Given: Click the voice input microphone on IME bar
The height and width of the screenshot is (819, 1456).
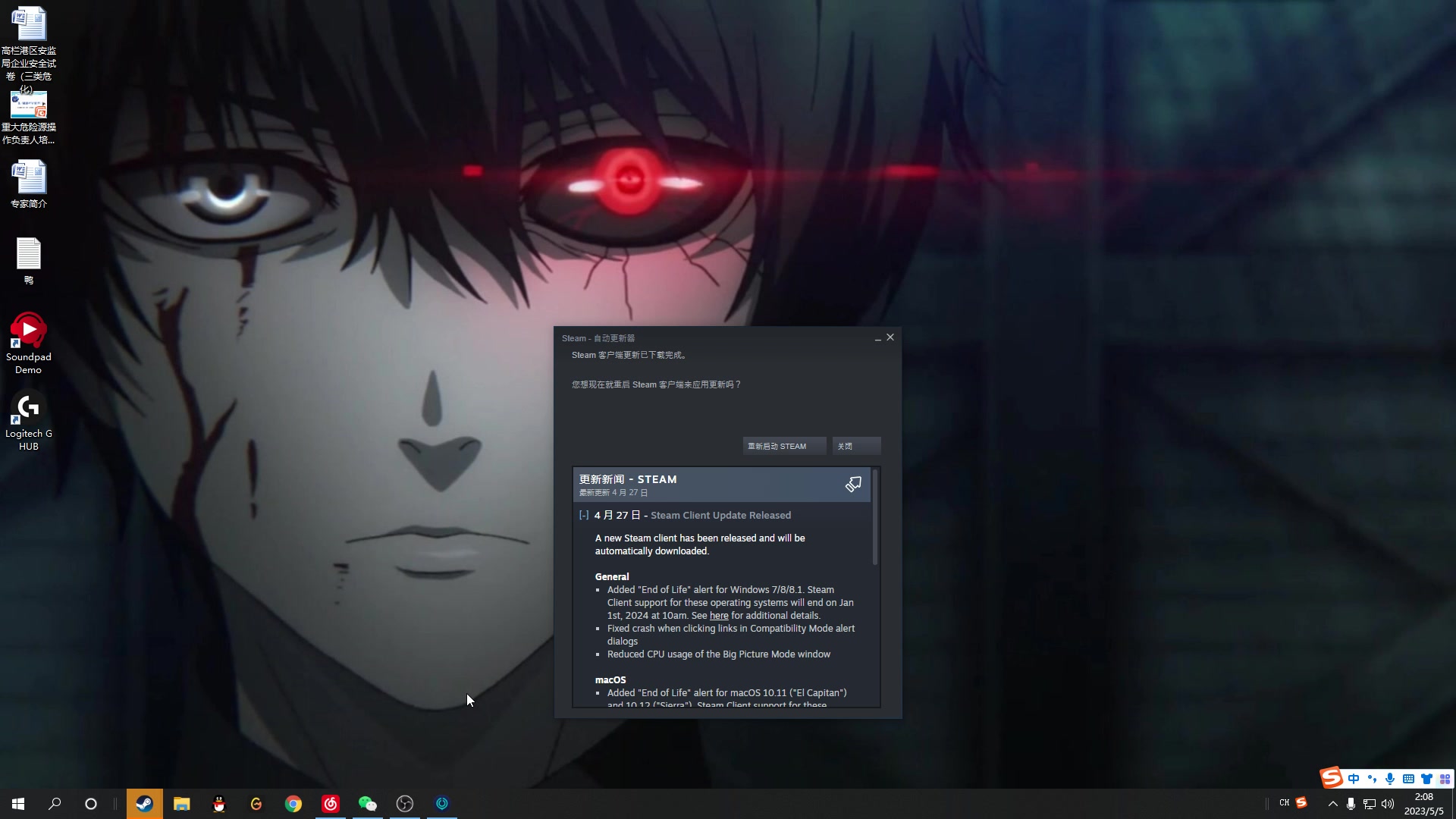Looking at the screenshot, I should 1390,779.
